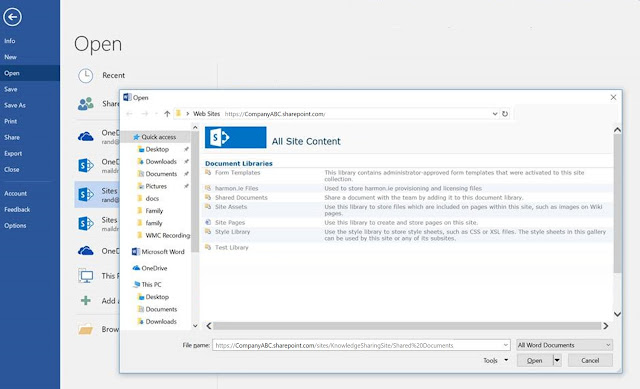Select Downloads under Quick access
The width and height of the screenshot is (640, 389).
point(161,162)
